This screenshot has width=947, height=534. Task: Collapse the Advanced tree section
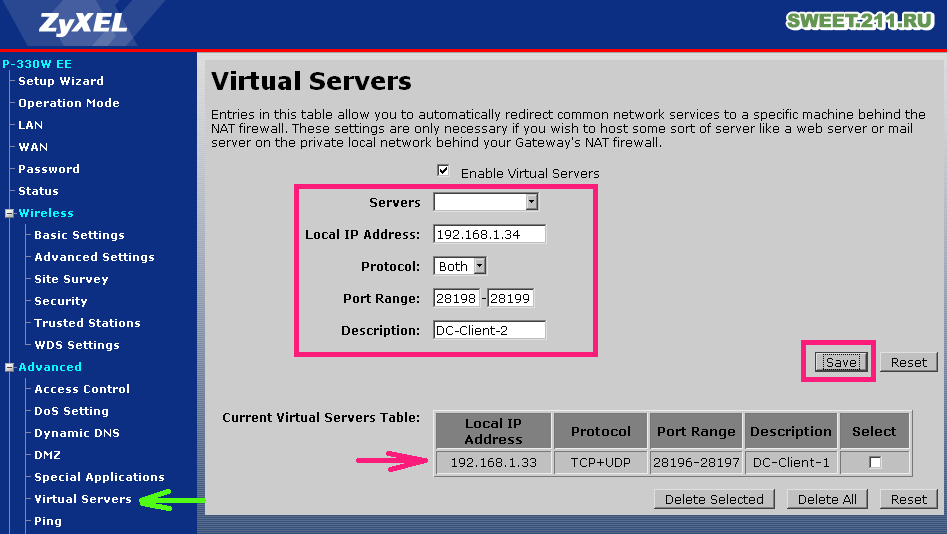tap(9, 367)
